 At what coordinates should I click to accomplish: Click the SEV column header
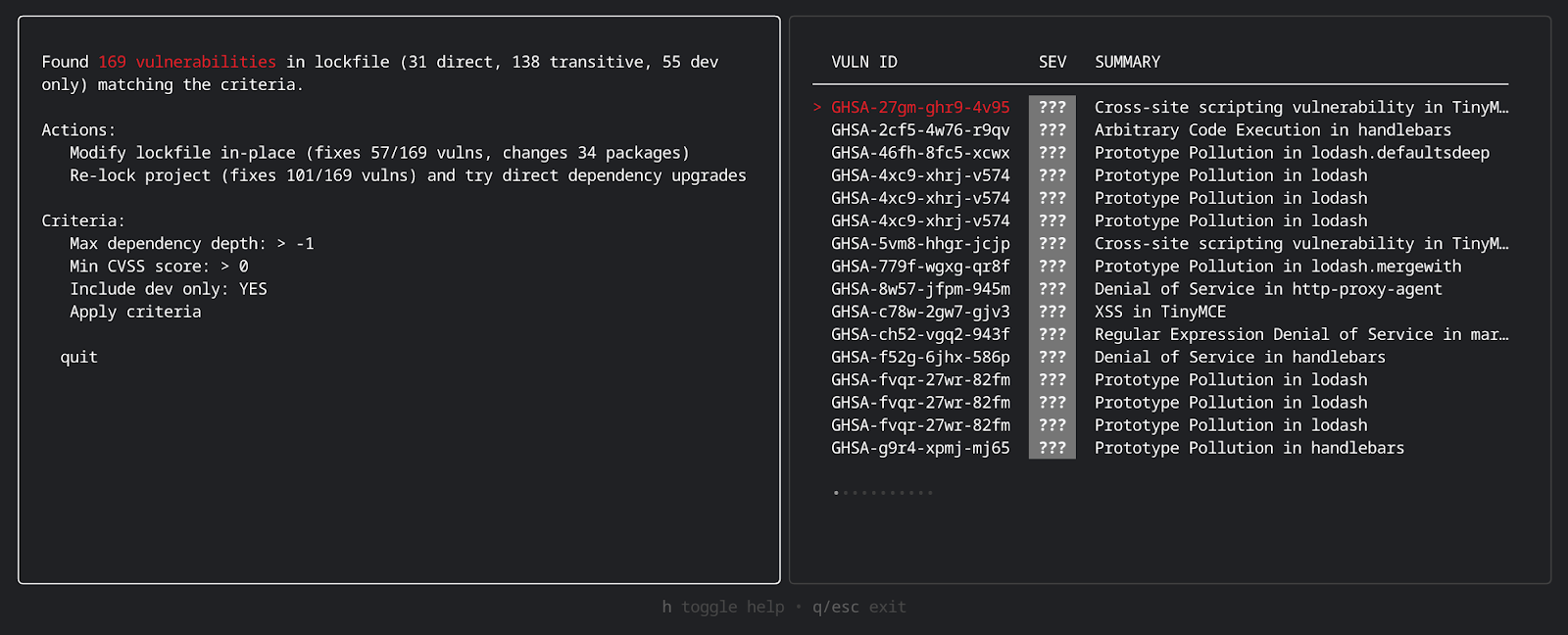1053,62
